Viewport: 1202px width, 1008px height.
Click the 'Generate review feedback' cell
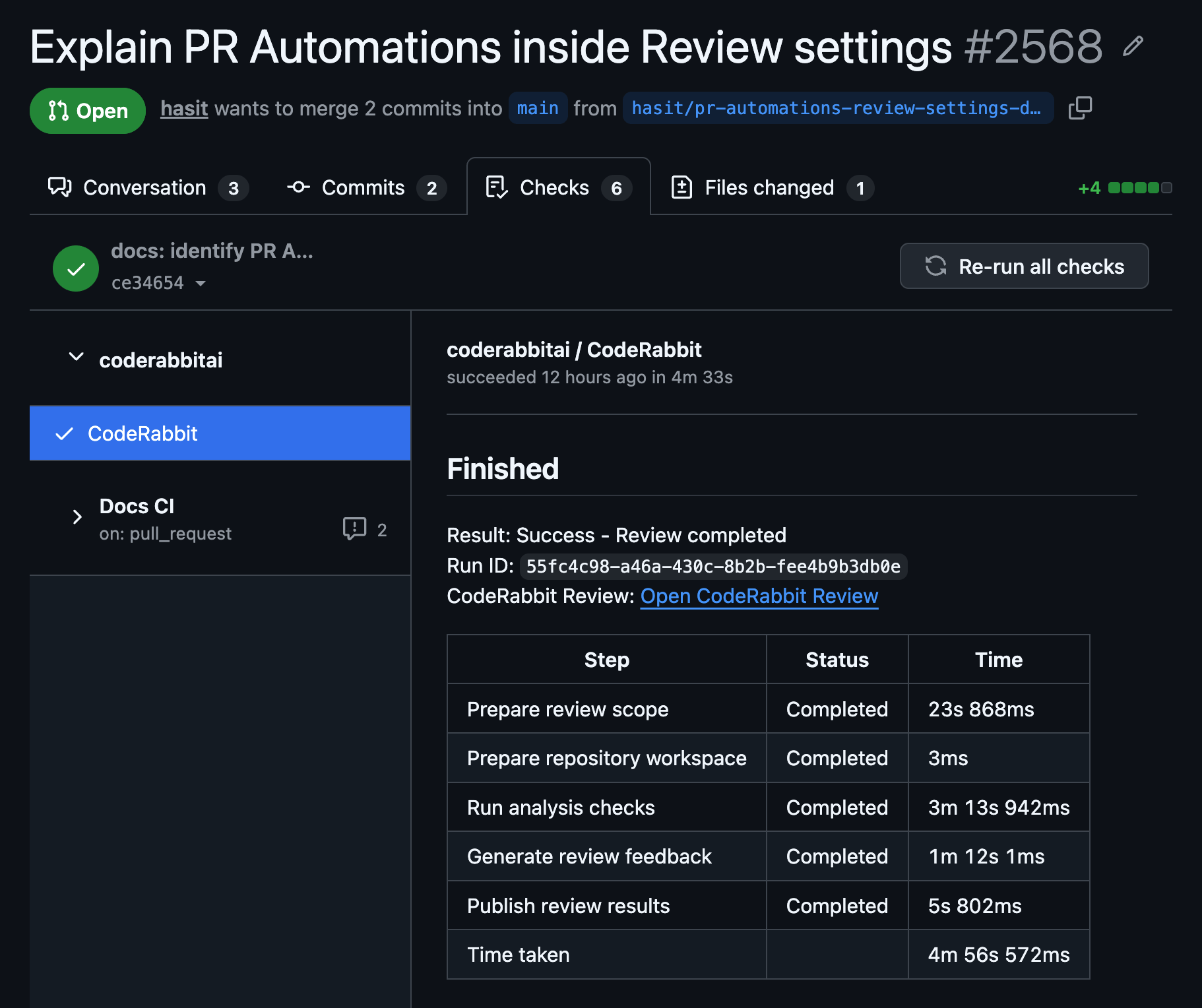(x=606, y=856)
